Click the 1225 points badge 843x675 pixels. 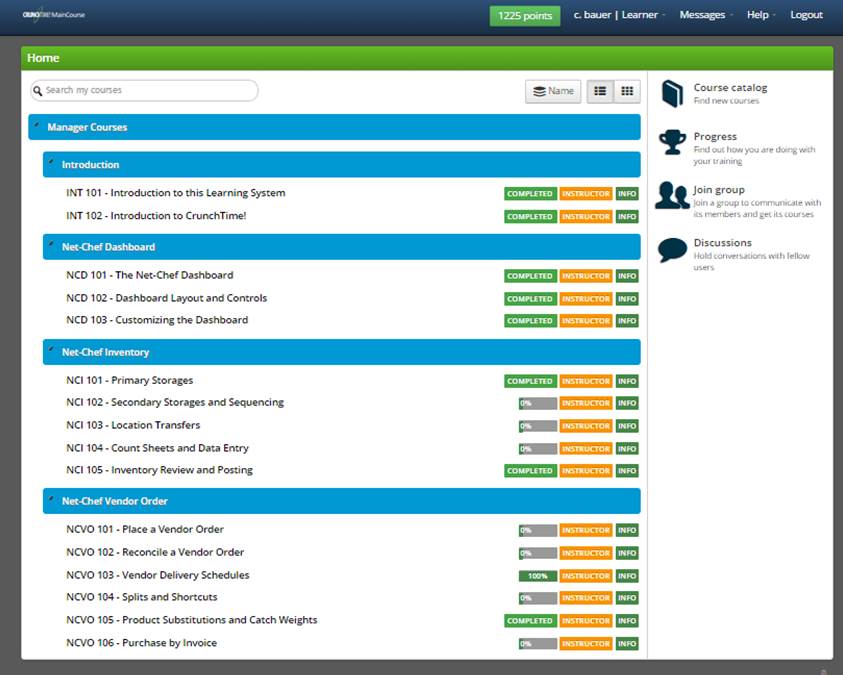point(525,16)
